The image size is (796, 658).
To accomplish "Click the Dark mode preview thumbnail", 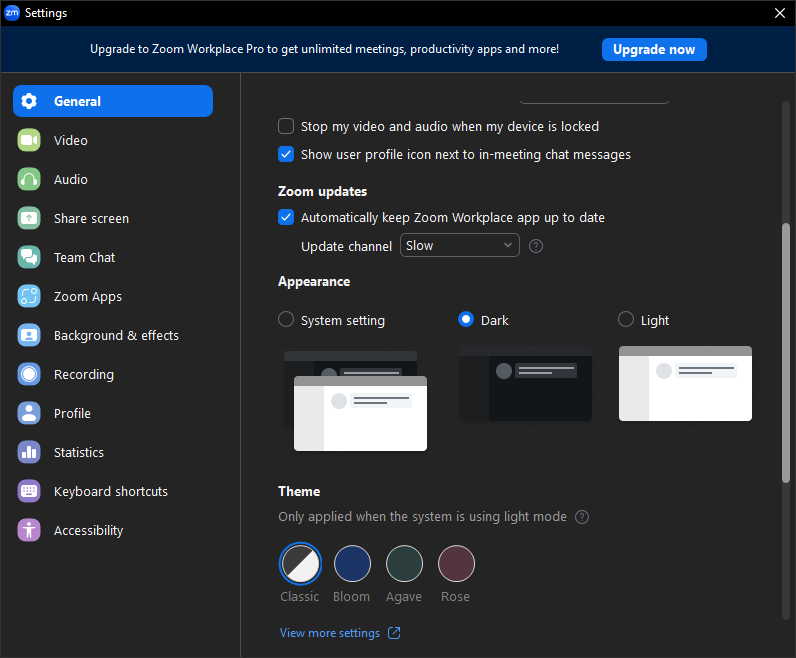I will 525,383.
